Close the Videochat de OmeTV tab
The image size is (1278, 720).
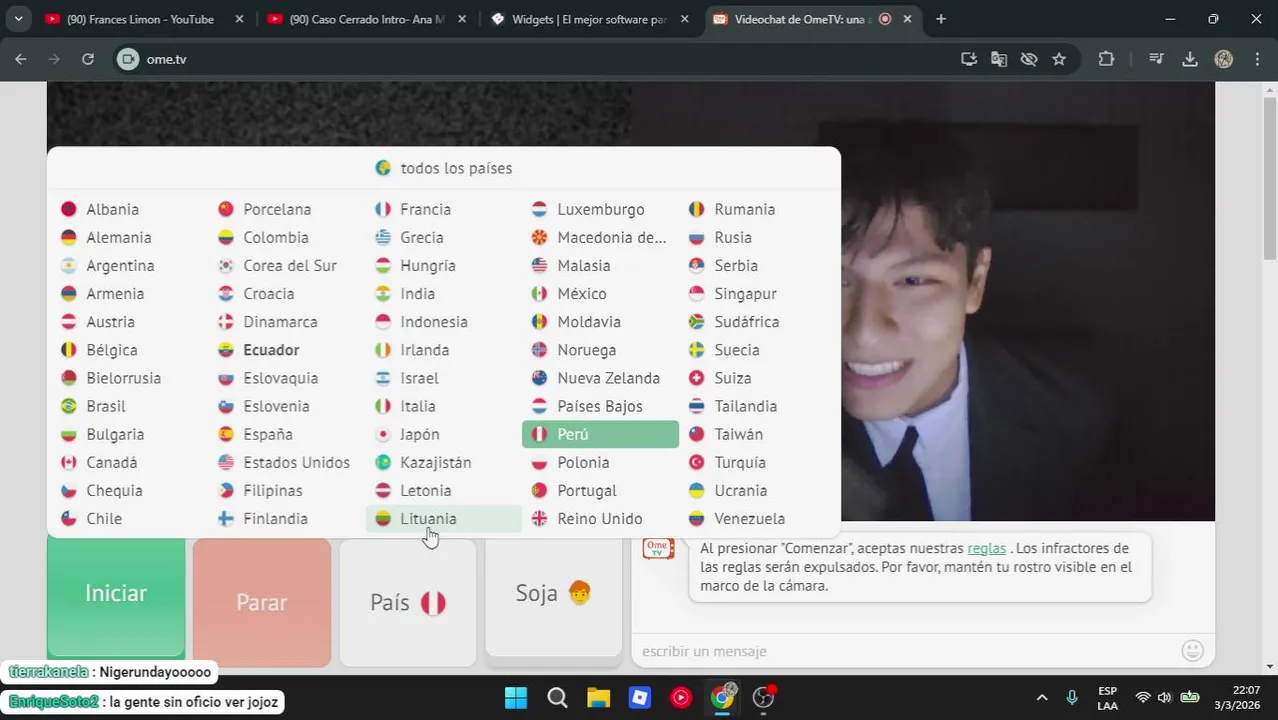pyautogui.click(x=909, y=19)
